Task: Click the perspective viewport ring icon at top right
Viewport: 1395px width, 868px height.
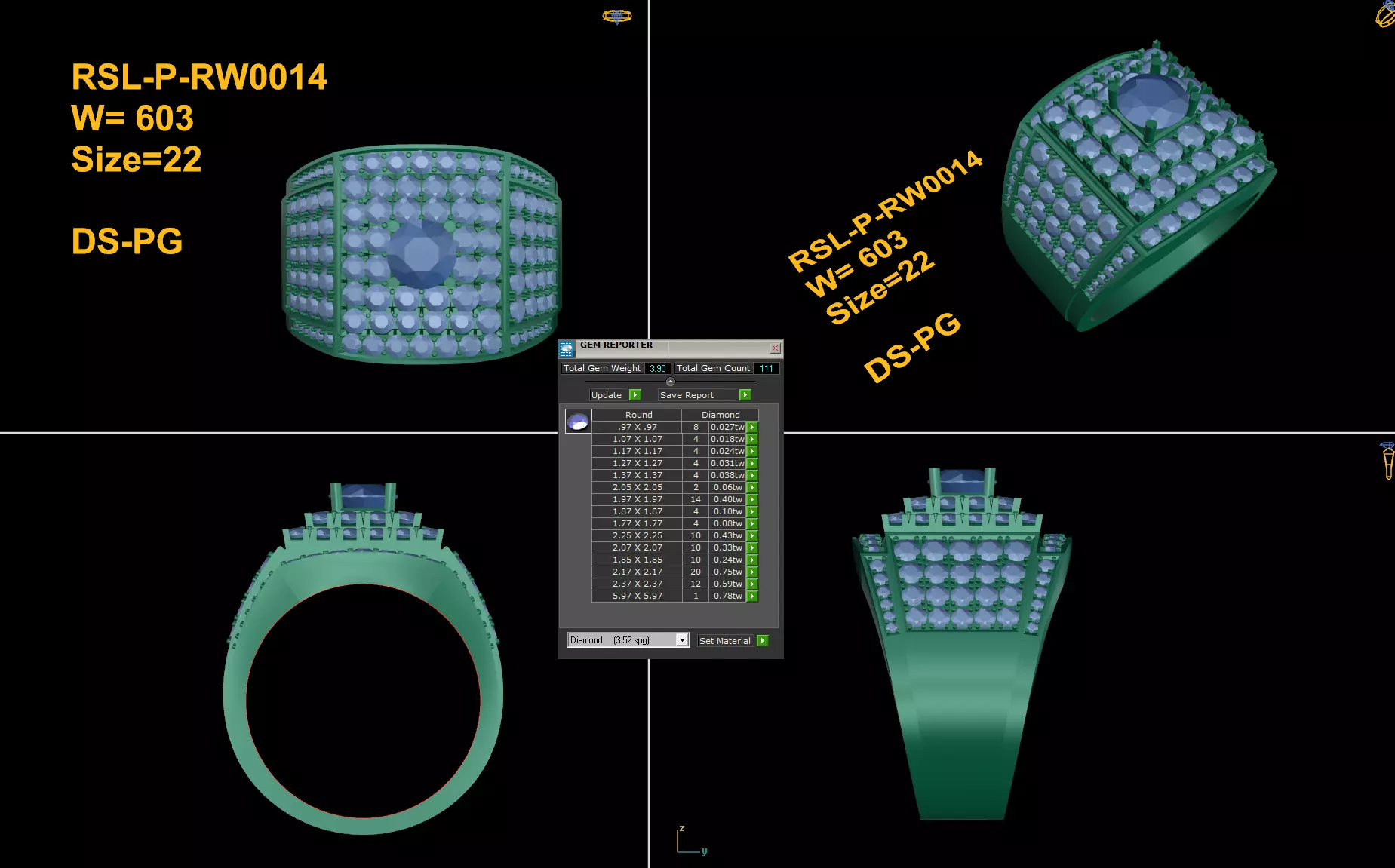Action: tap(1385, 14)
